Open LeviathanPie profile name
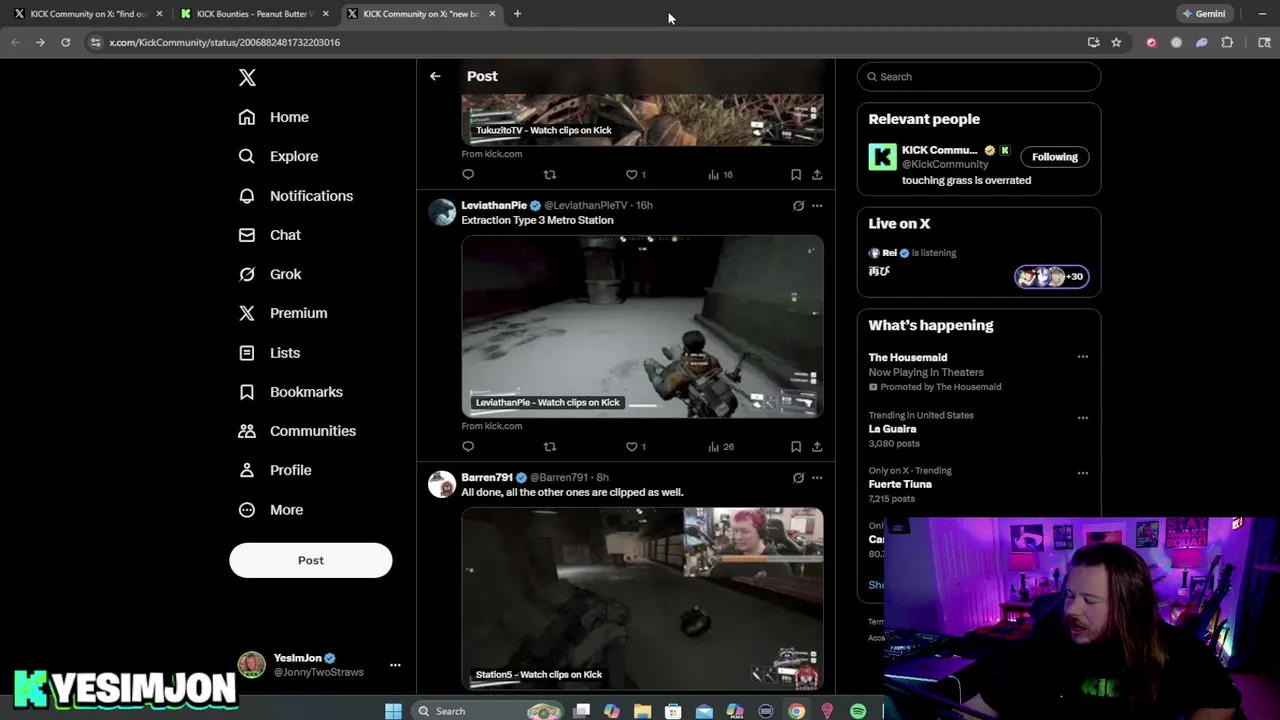This screenshot has height=720, width=1280. click(494, 205)
